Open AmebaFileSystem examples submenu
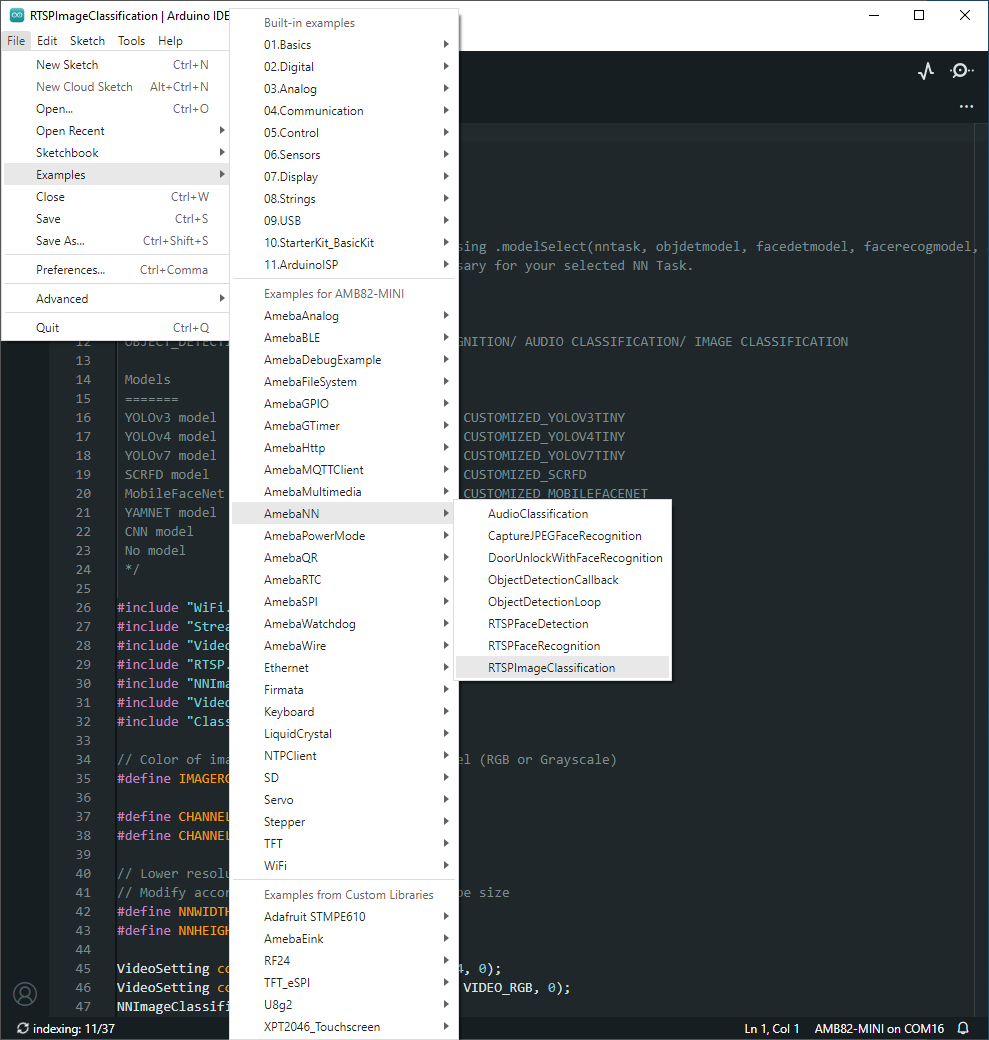This screenshot has width=989, height=1040. (344, 381)
